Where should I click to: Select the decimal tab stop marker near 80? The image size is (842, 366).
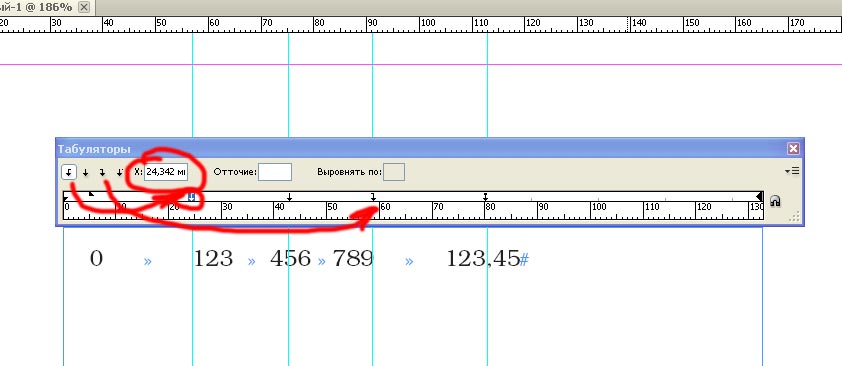point(485,197)
